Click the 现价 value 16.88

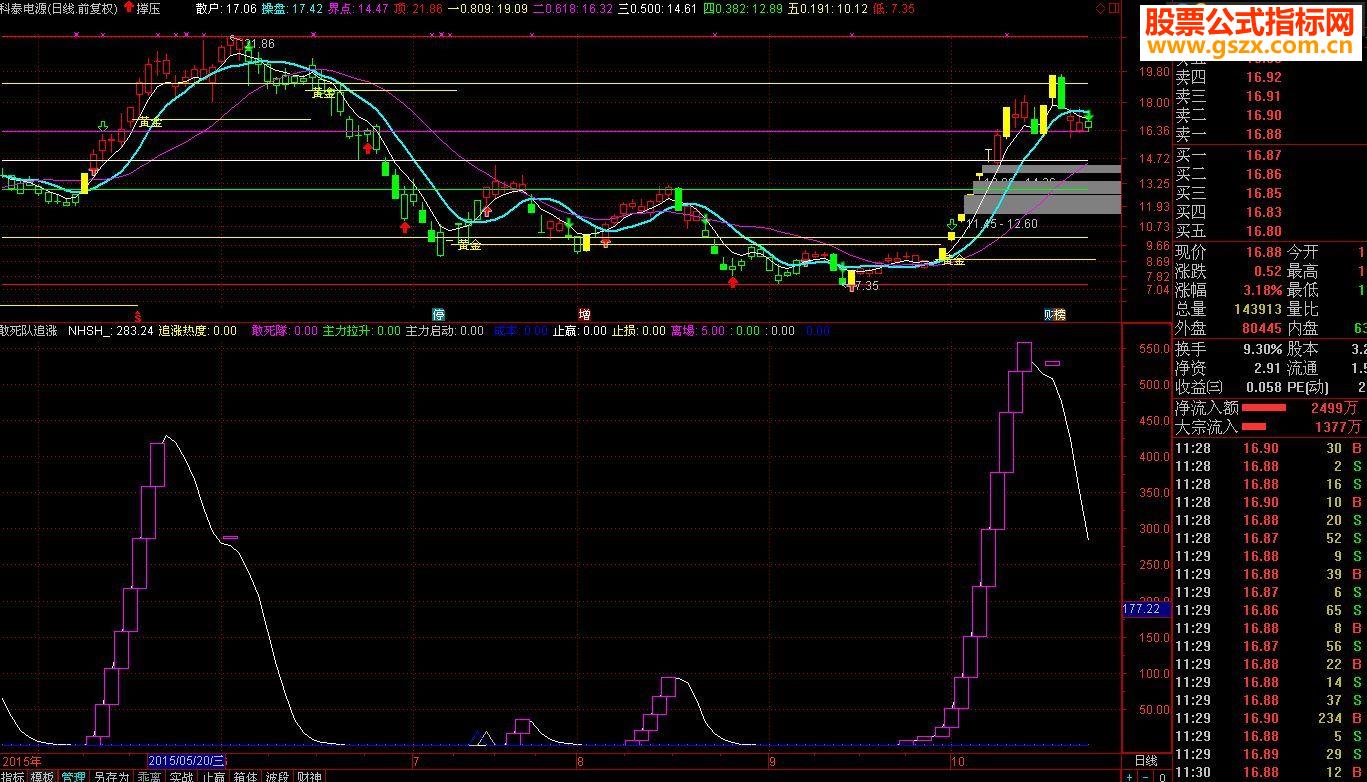click(x=1262, y=253)
